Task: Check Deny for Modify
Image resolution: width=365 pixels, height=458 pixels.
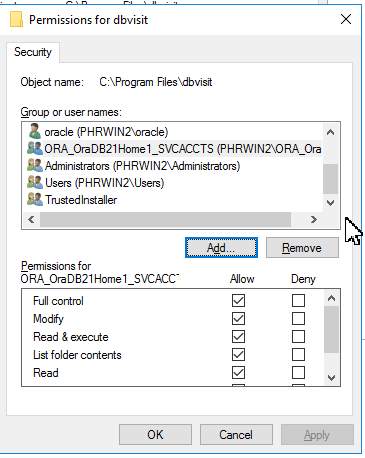Action: (x=298, y=318)
